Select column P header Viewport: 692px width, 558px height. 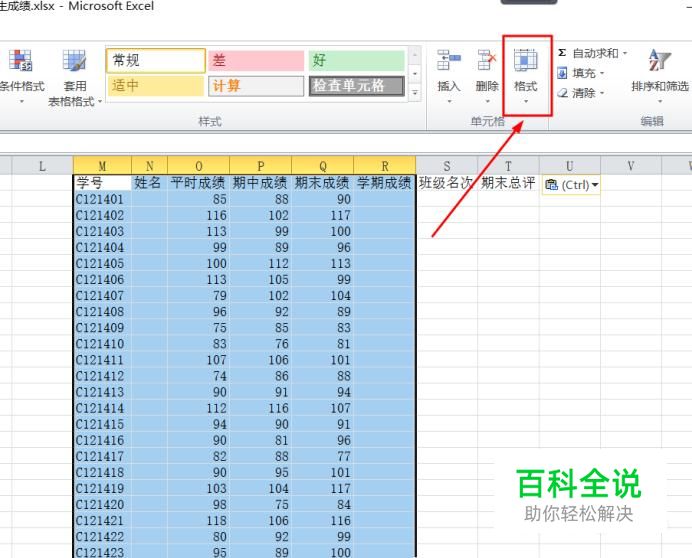260,166
